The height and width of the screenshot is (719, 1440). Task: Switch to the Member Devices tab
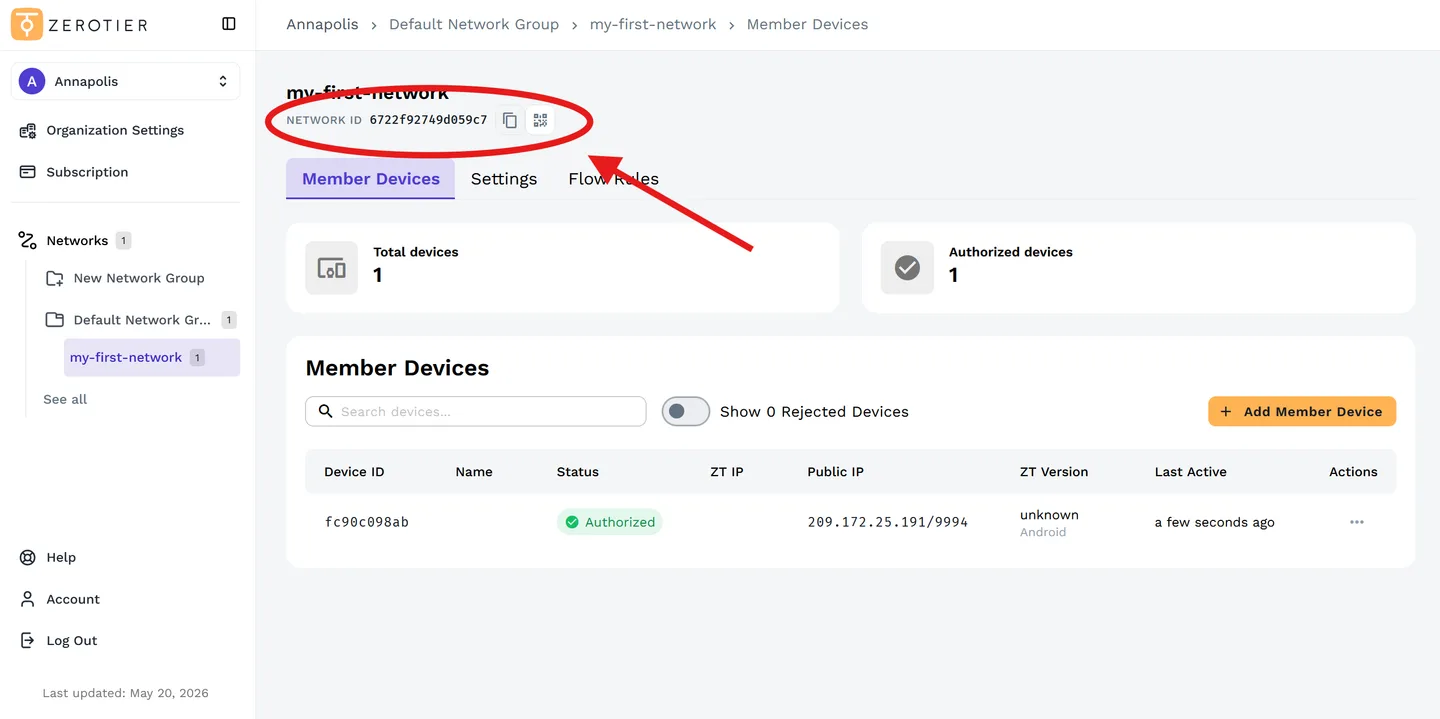[371, 179]
